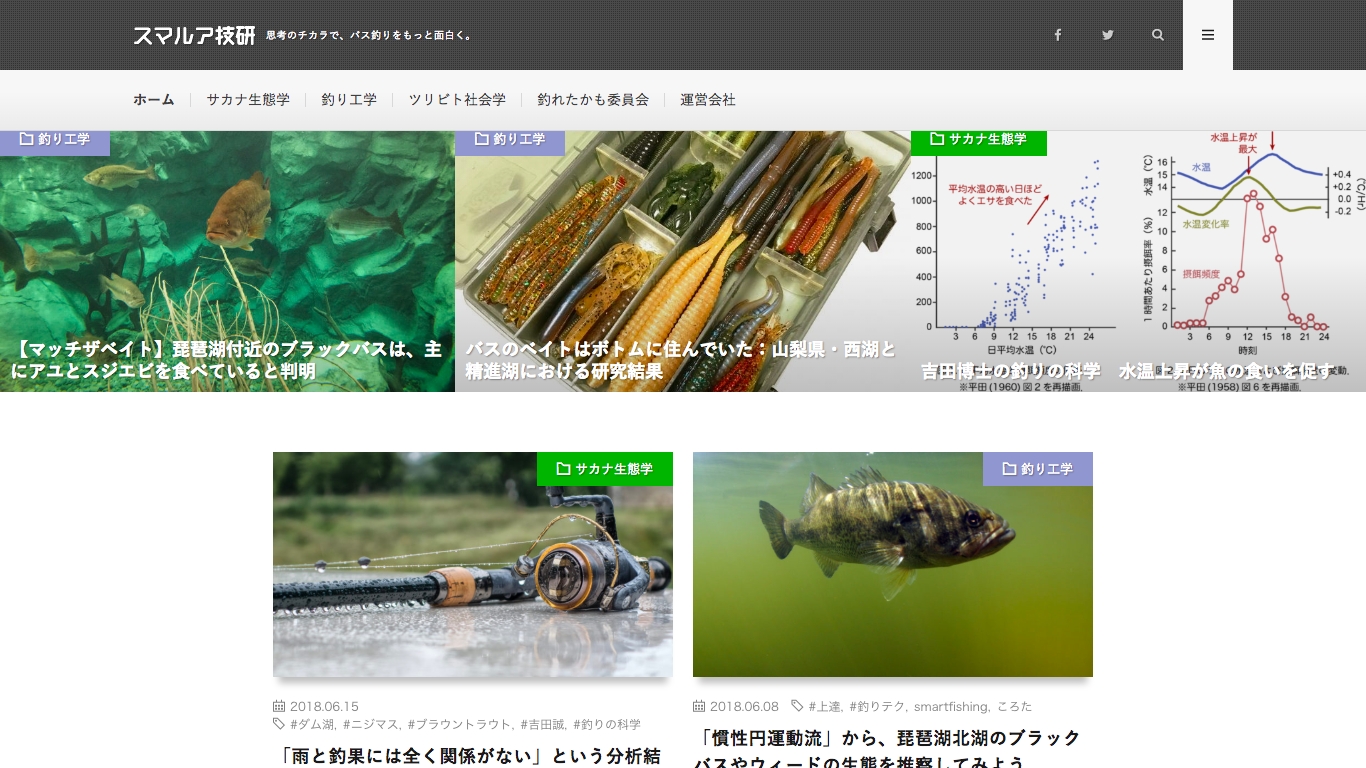1366x768 pixels.
Task: Select the ころた tag
Action: click(x=1014, y=706)
